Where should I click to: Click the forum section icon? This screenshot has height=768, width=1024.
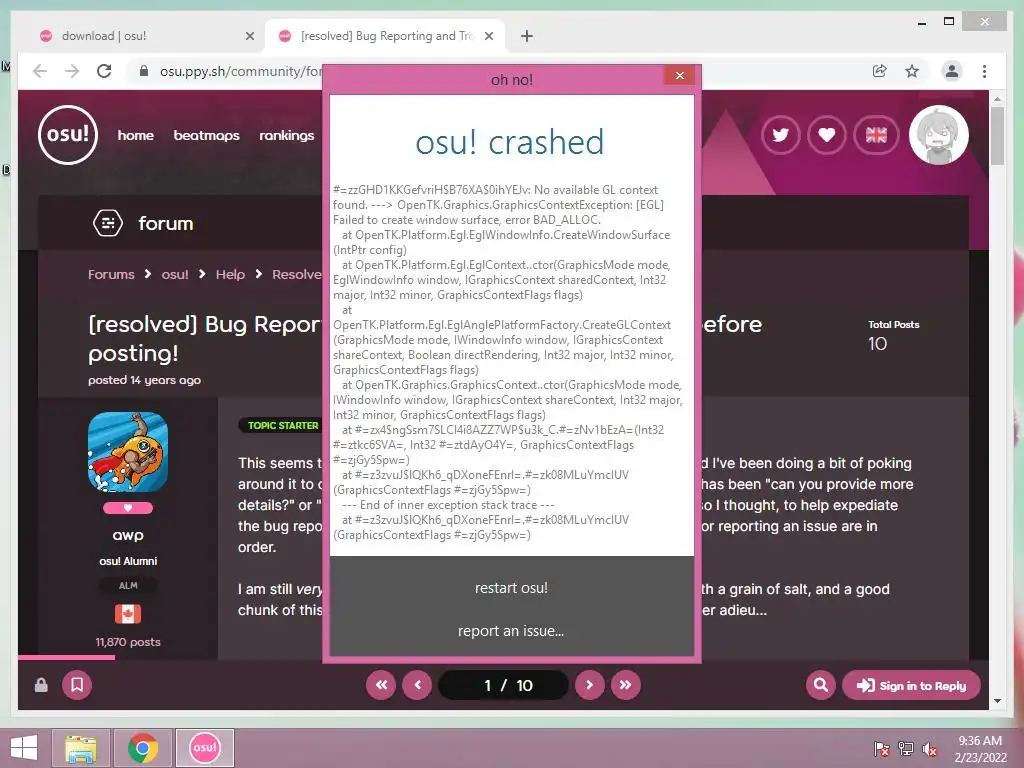pyautogui.click(x=108, y=223)
